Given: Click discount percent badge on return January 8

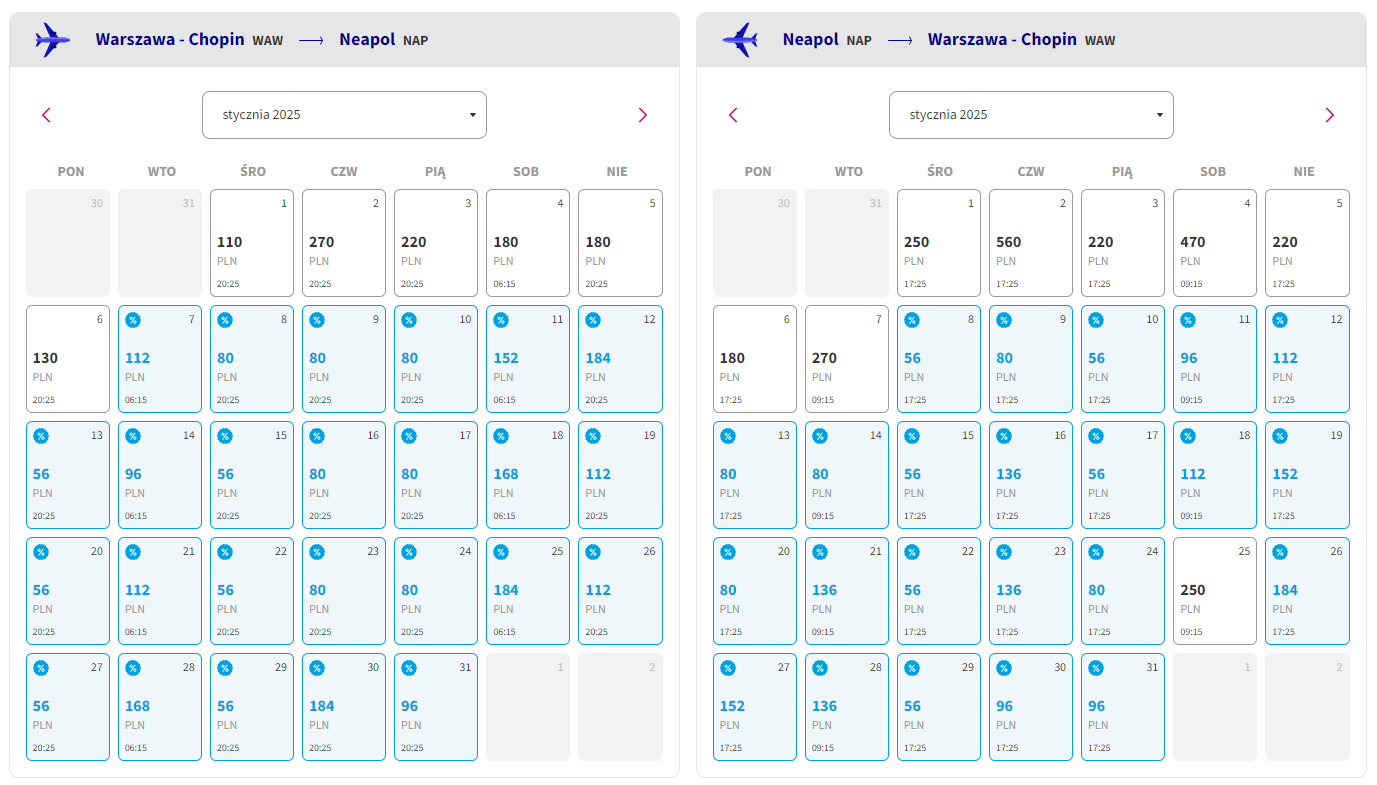Looking at the screenshot, I should [x=912, y=320].
